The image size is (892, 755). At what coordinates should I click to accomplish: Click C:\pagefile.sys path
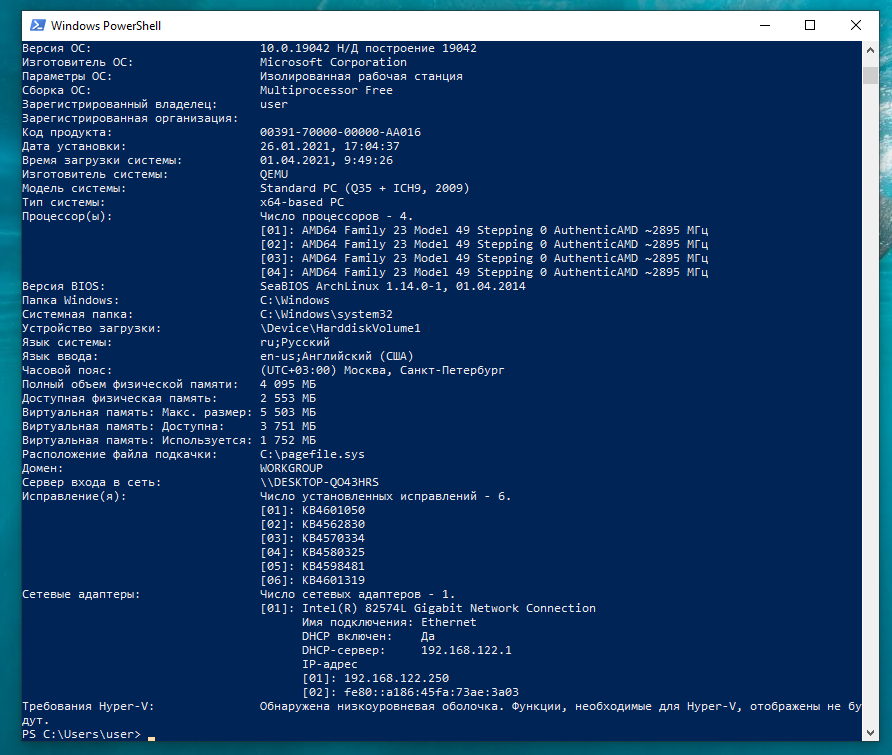[312, 455]
